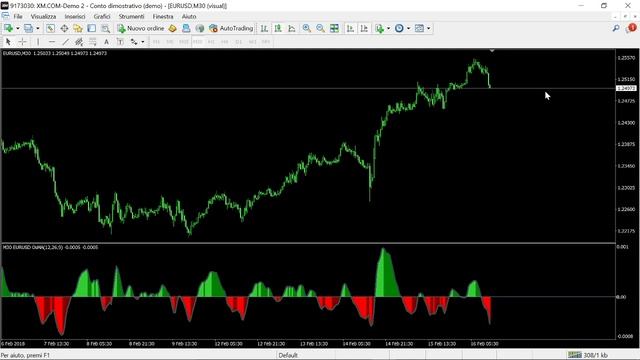Click the chart shift marker triangle
Viewport: 640px width, 360px height.
(492, 51)
